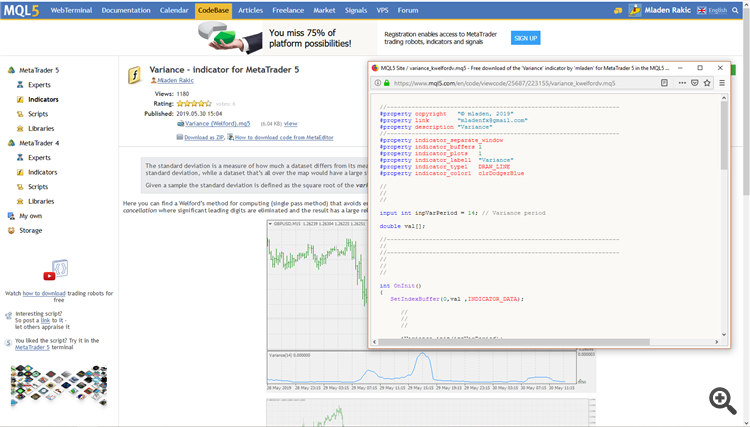
Task: Click the scroll-down arrow of the popup scrollbar
Action: tap(724, 335)
